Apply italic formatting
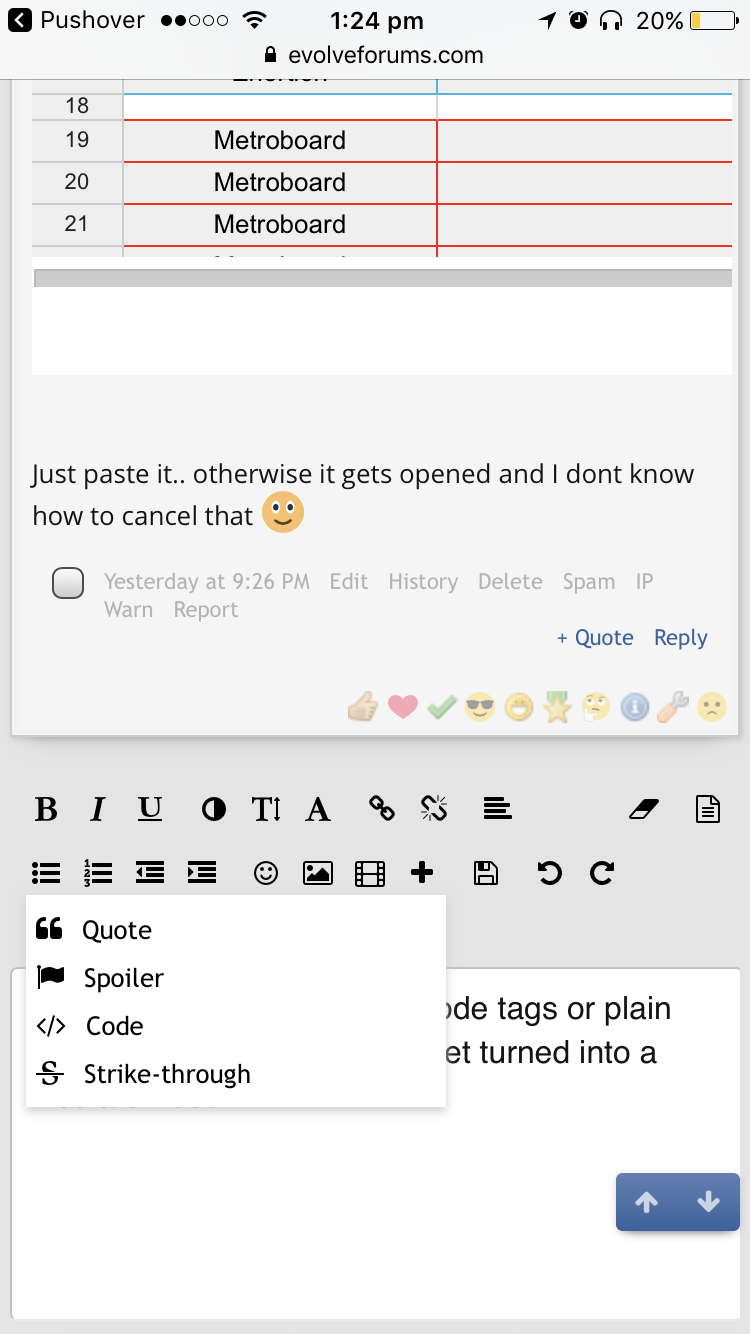Image resolution: width=750 pixels, height=1334 pixels. (97, 809)
